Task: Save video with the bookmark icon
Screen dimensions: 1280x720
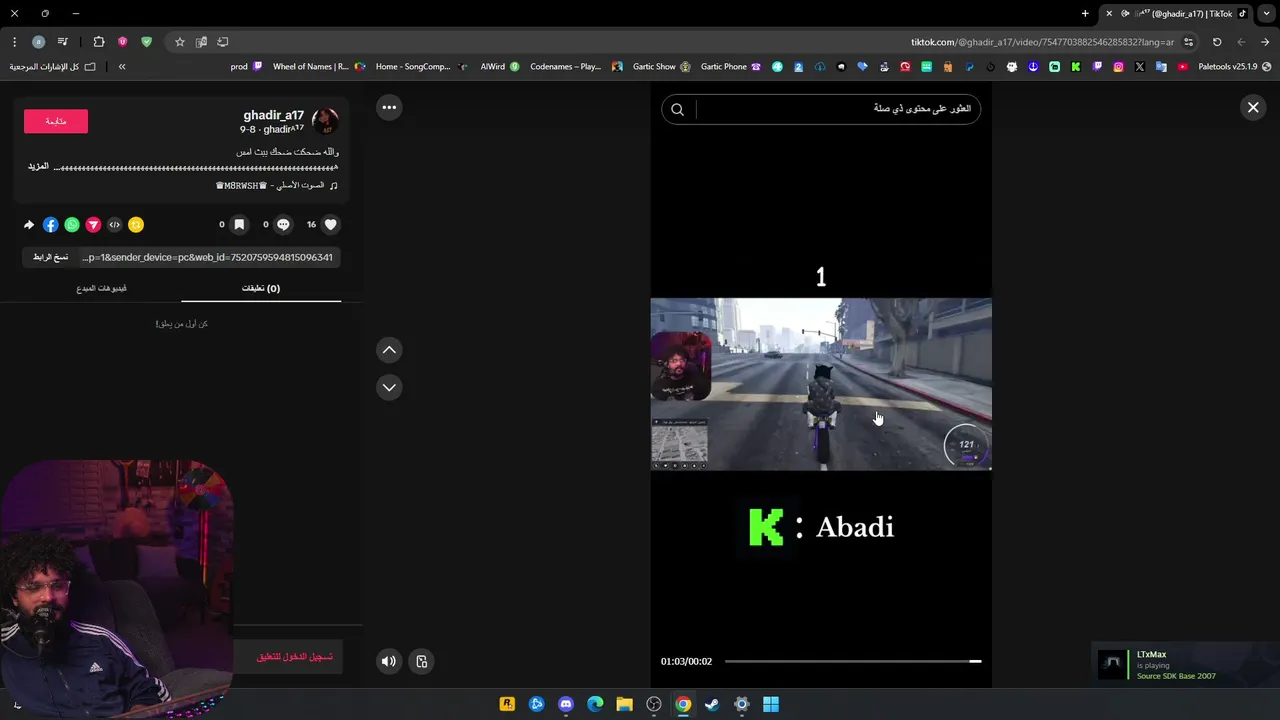Action: pyautogui.click(x=239, y=225)
